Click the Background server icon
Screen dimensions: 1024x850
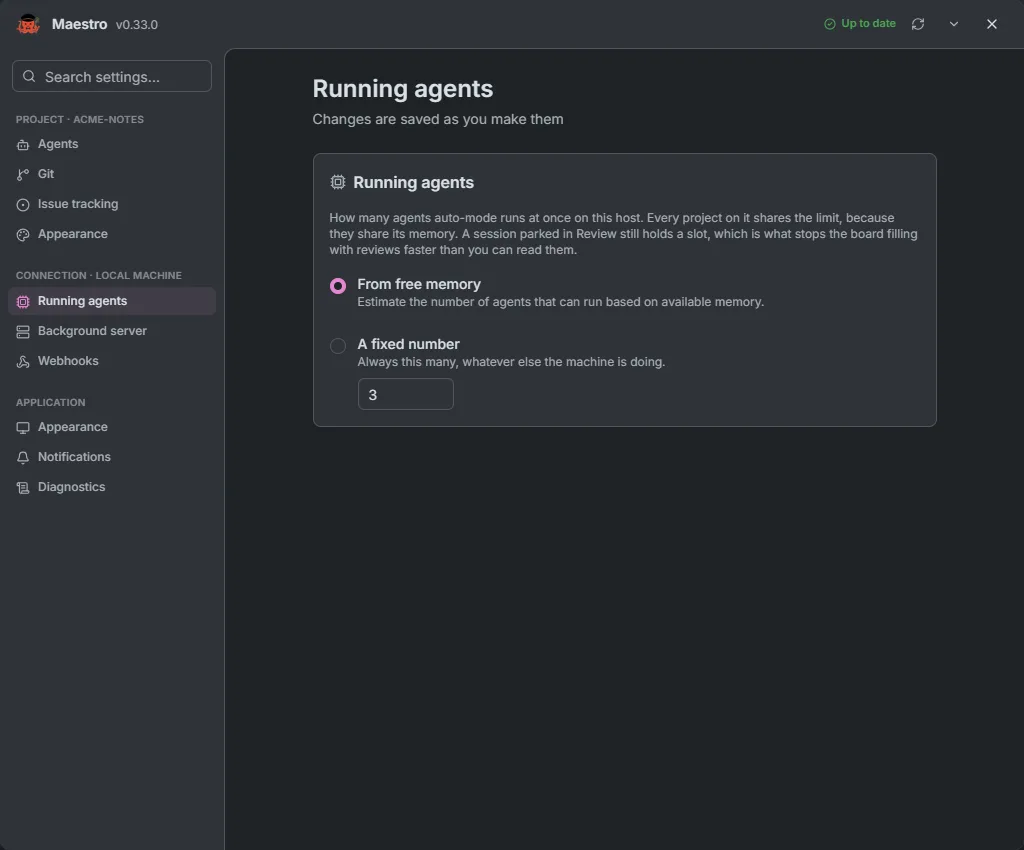tap(23, 332)
